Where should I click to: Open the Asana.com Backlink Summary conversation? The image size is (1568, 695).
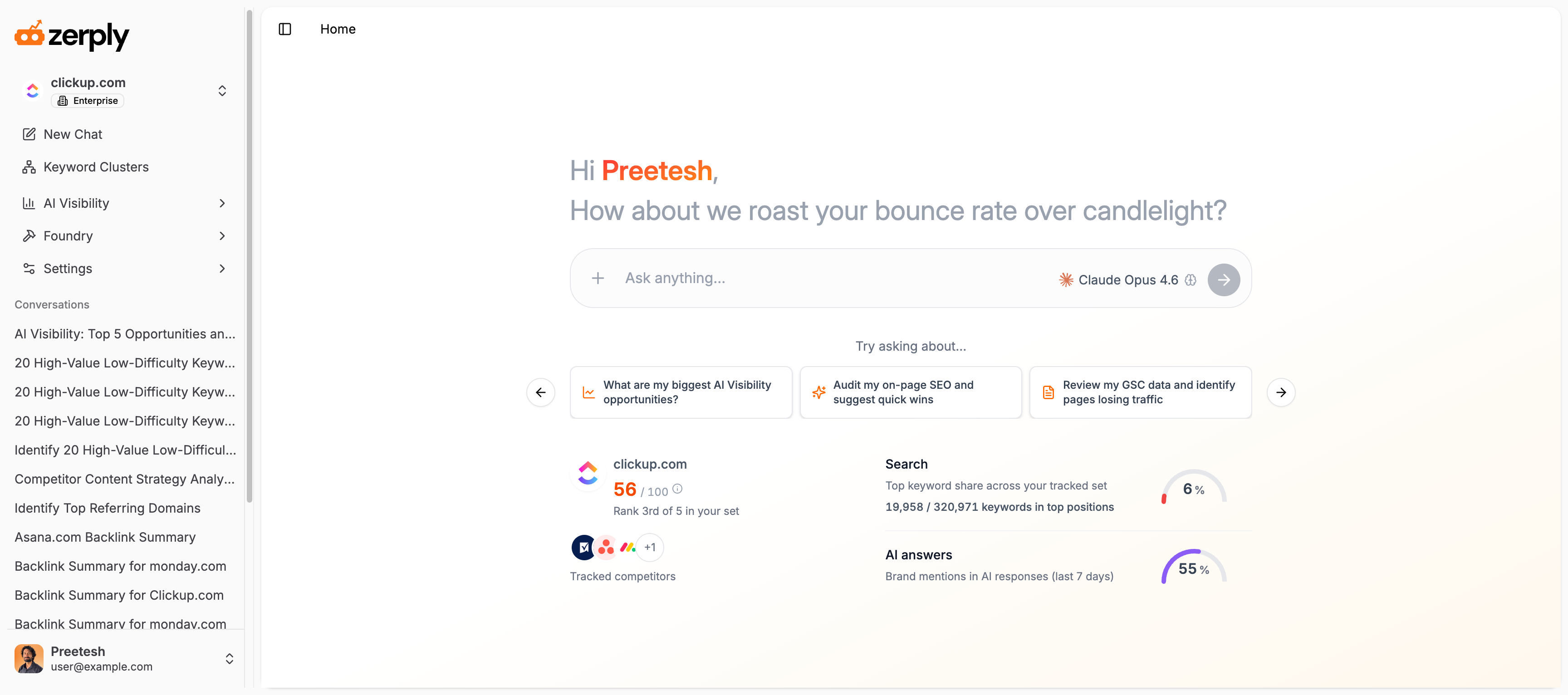tap(105, 538)
